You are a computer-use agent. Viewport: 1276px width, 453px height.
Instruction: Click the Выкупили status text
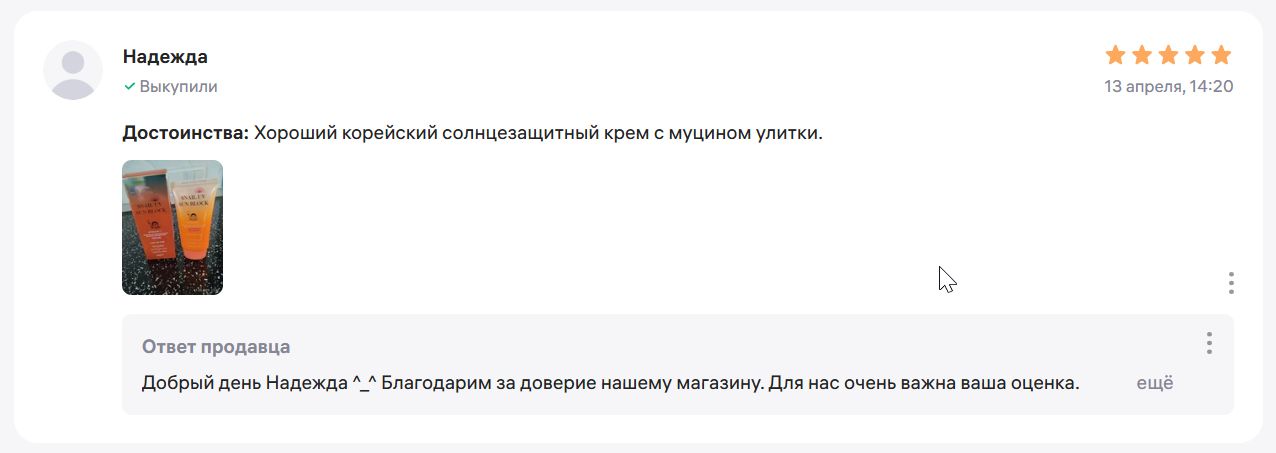(x=179, y=87)
